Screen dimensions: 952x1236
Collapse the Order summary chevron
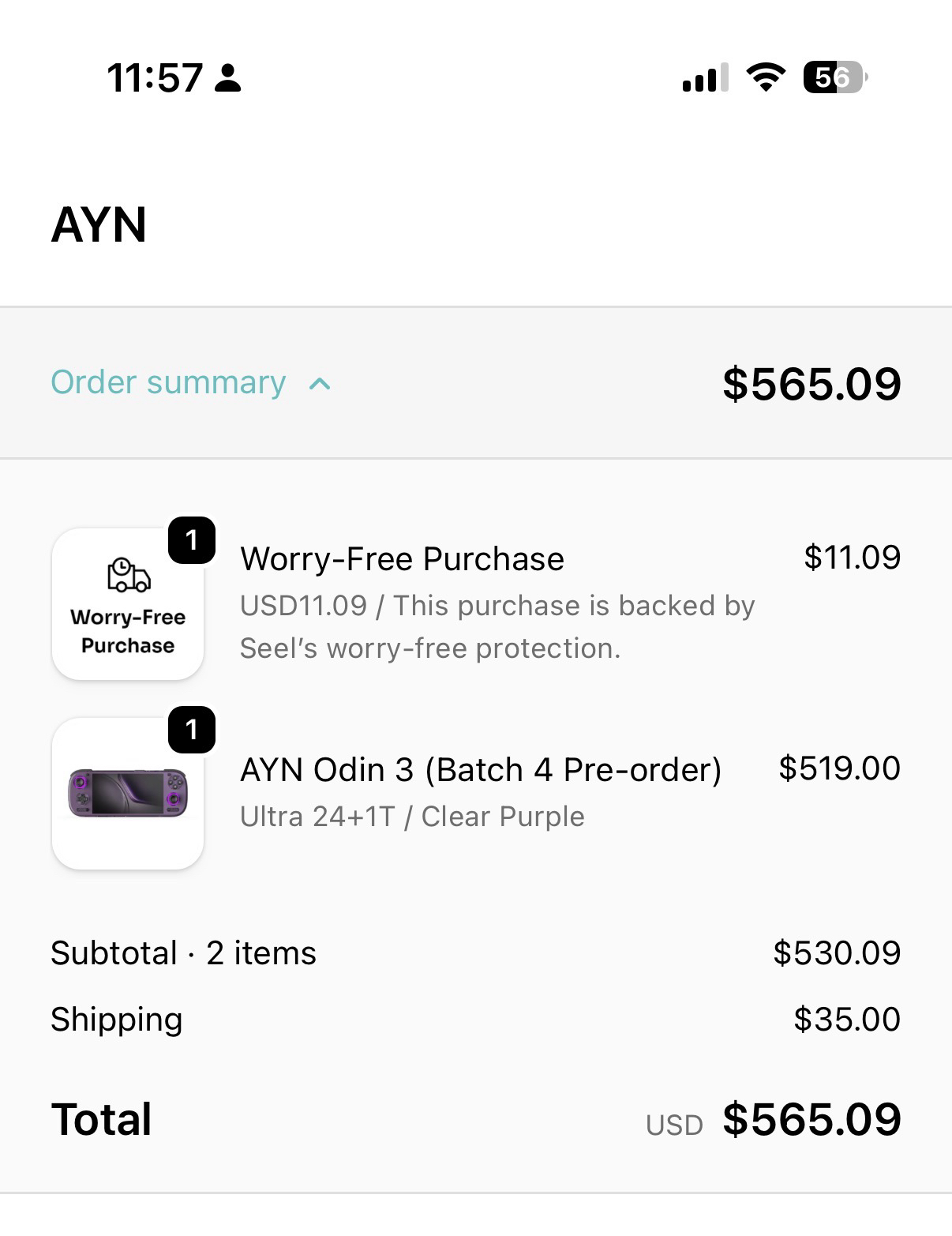pos(320,385)
